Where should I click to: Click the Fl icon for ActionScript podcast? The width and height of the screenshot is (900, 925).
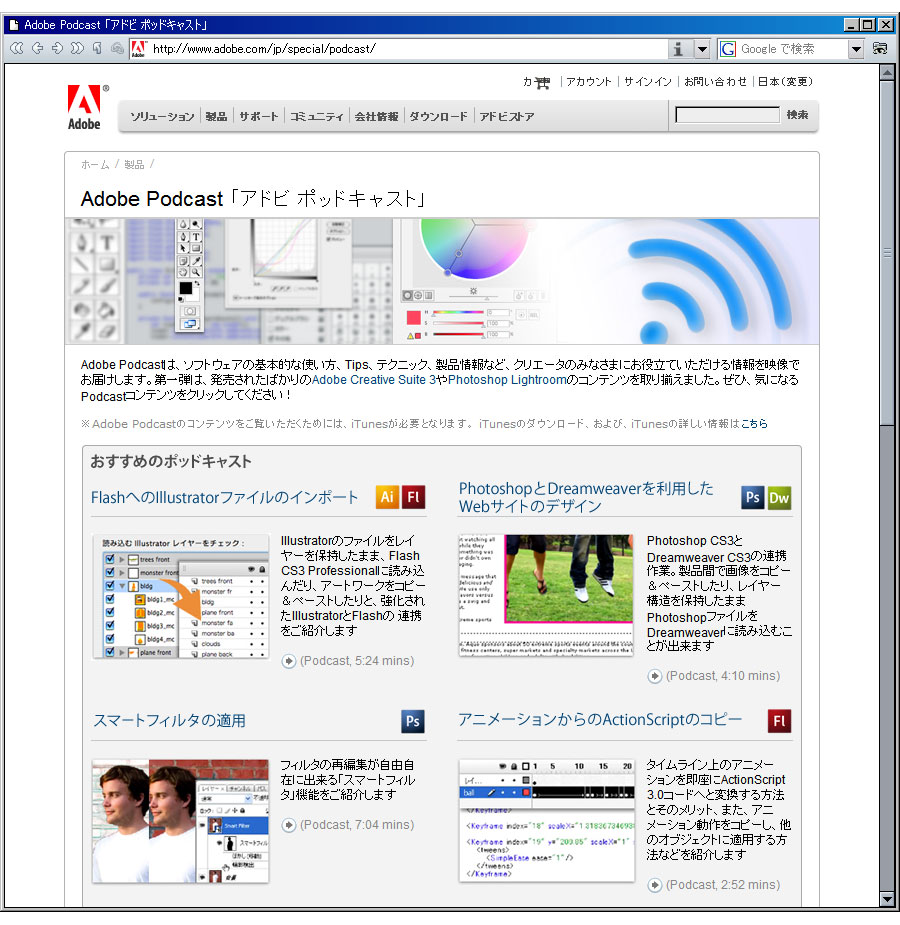pos(779,721)
